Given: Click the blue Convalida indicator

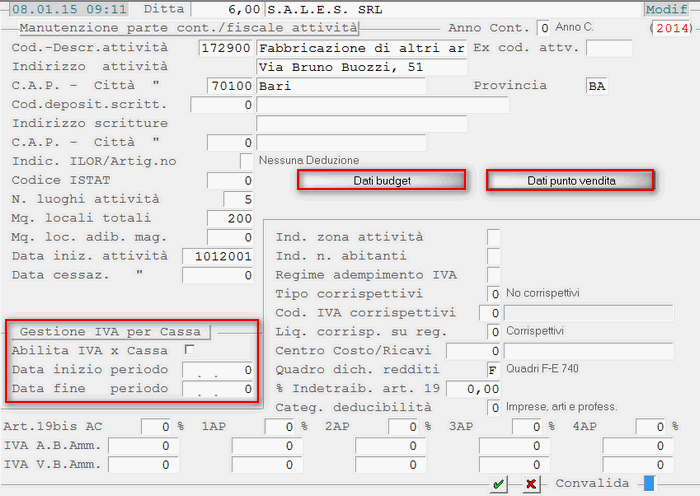Looking at the screenshot, I should point(649,483).
